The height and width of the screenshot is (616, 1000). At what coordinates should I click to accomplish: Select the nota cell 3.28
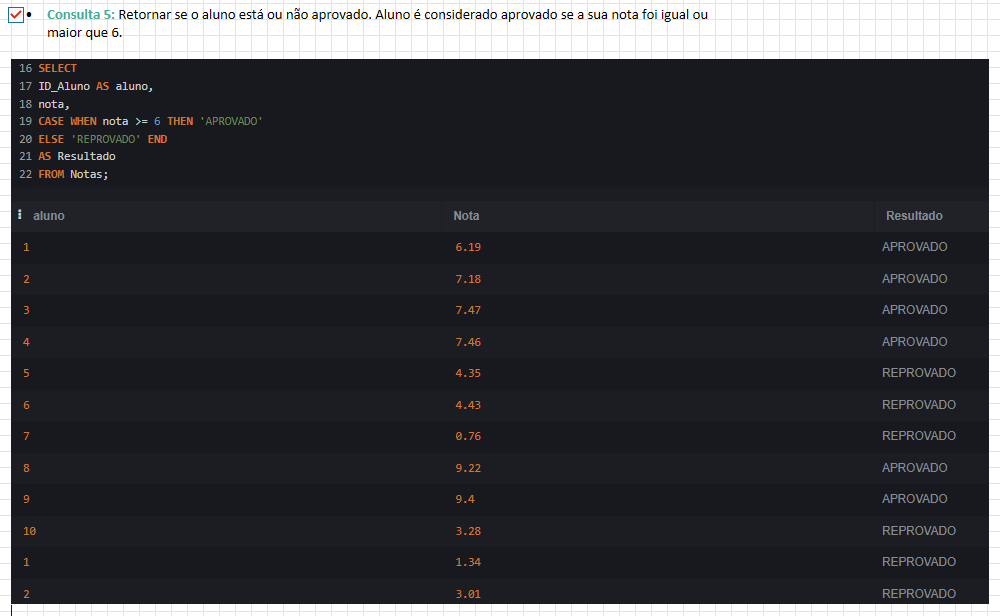coord(468,531)
